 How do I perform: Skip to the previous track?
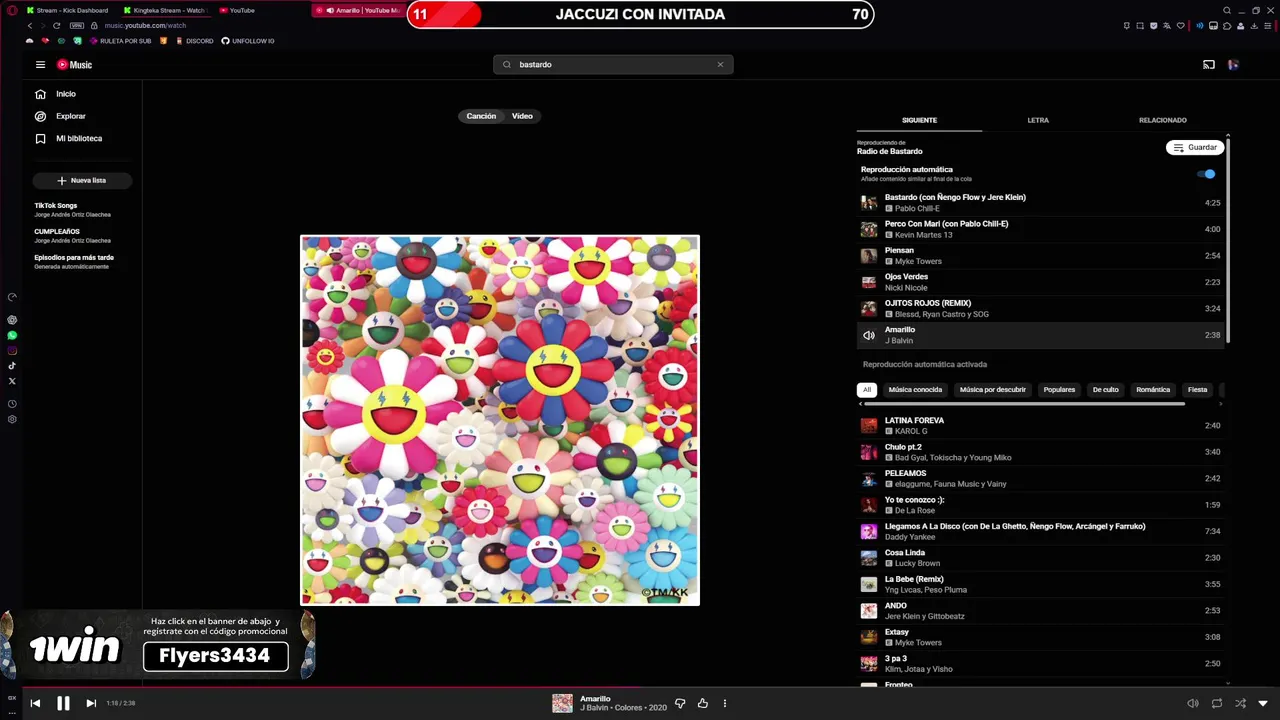coord(35,703)
